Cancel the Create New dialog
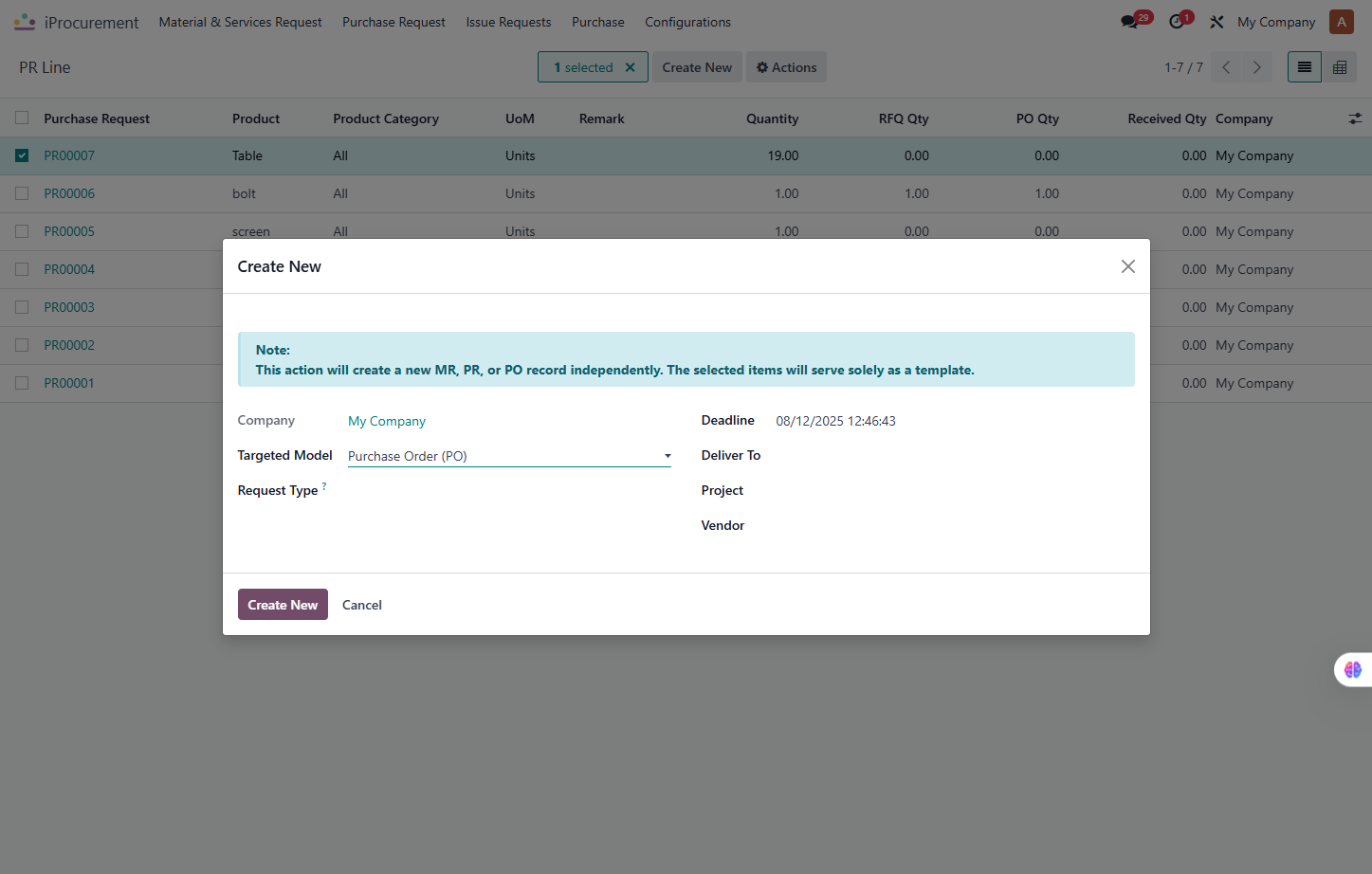Viewport: 1372px width, 874px height. 362,605
